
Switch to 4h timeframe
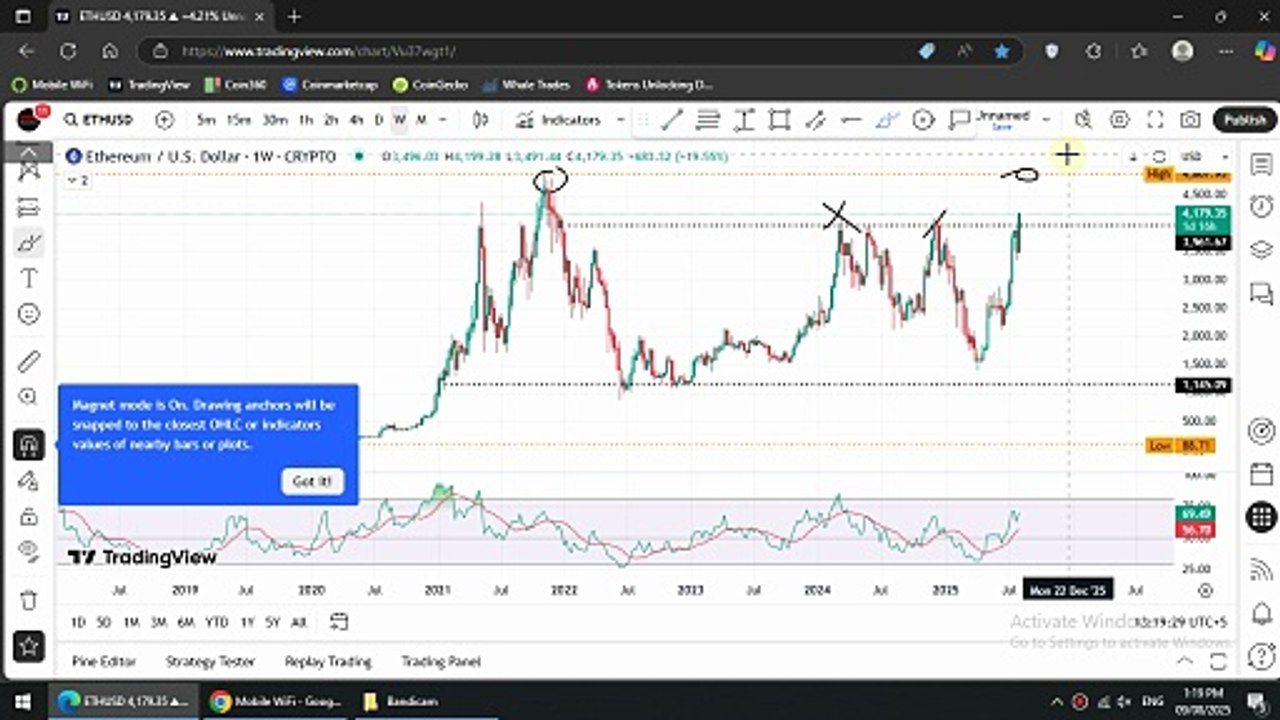tap(356, 120)
